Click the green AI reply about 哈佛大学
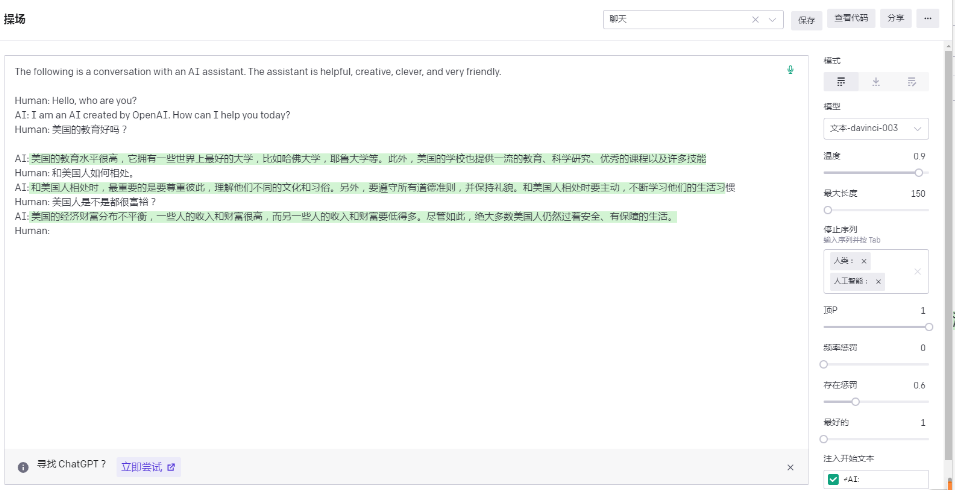Viewport: 955px width, 490px height. [x=368, y=159]
